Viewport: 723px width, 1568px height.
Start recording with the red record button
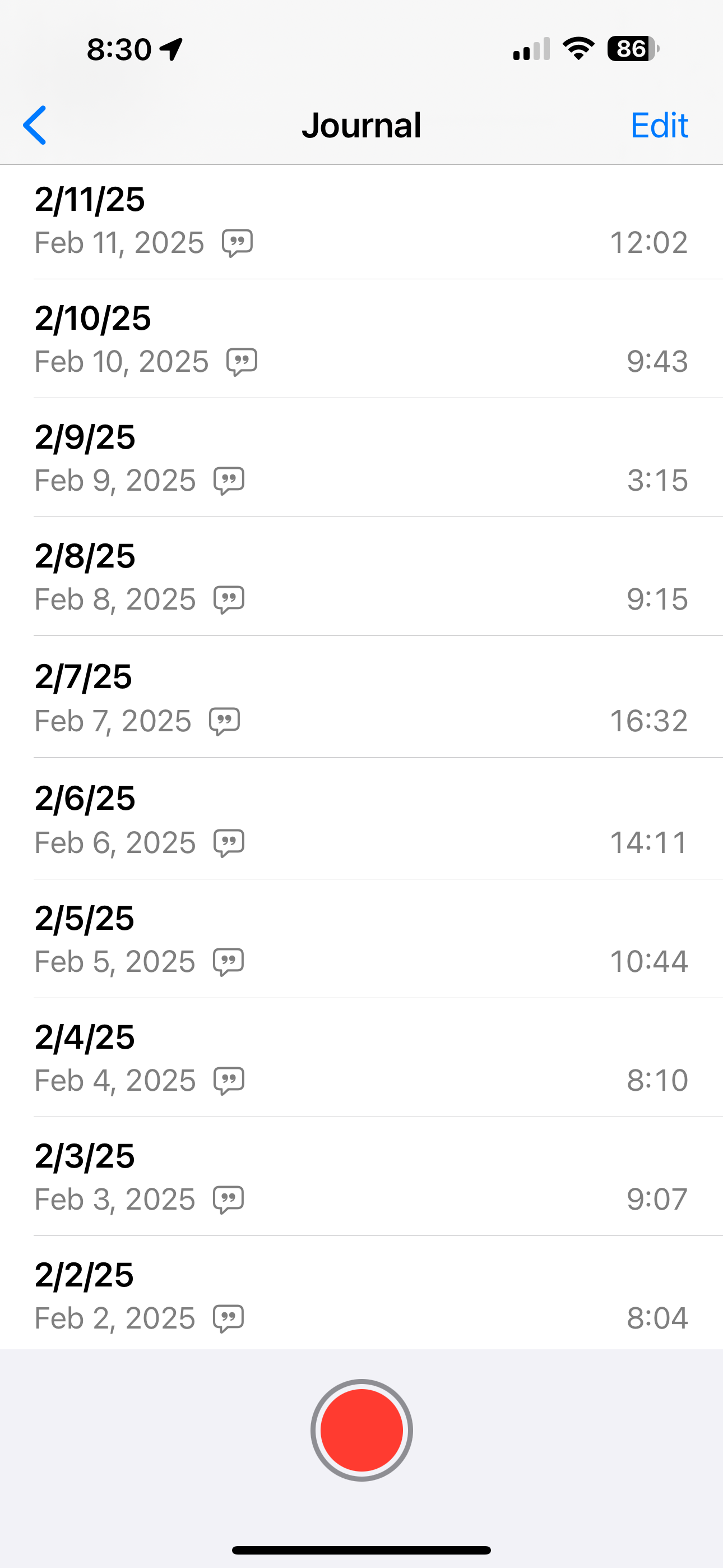coord(361,1430)
